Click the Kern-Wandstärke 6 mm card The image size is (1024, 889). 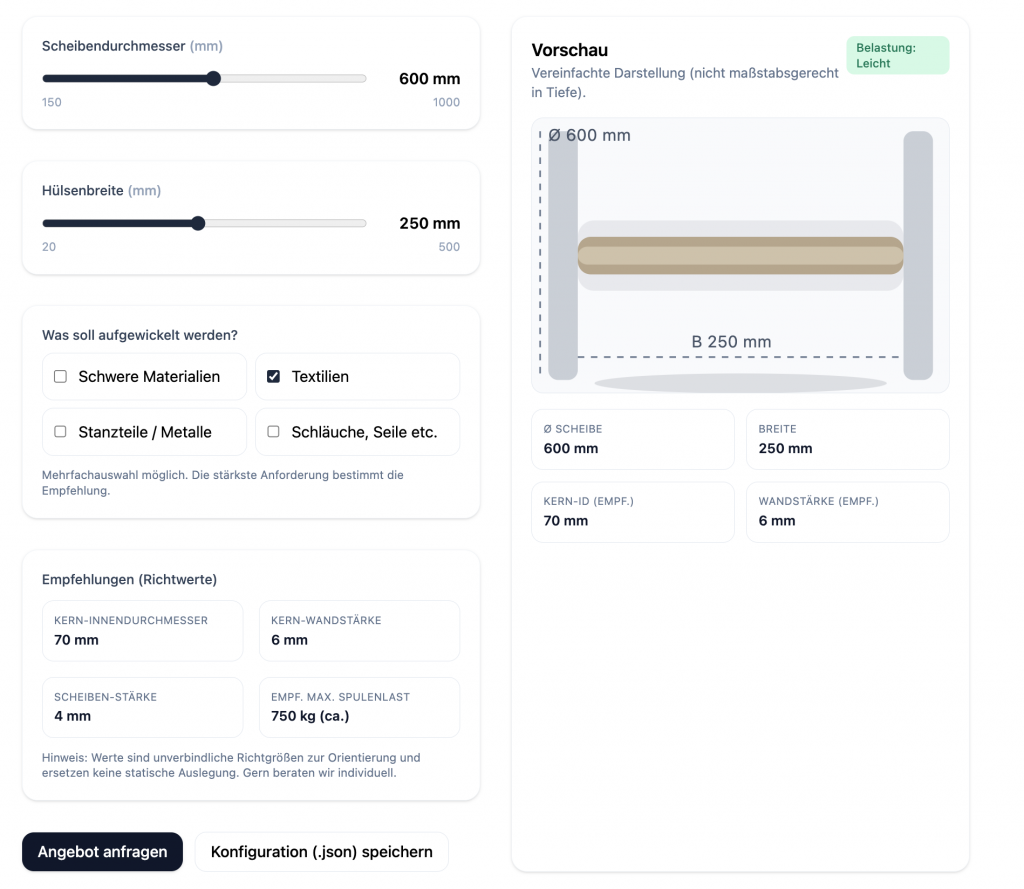click(x=359, y=631)
